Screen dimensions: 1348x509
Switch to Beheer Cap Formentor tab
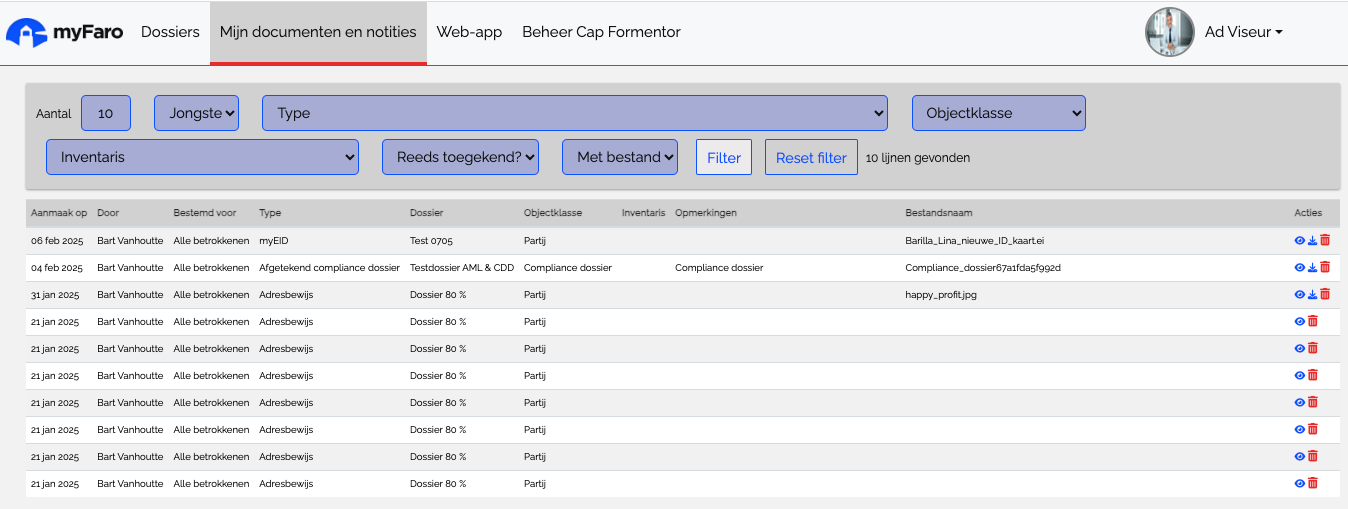pos(601,32)
